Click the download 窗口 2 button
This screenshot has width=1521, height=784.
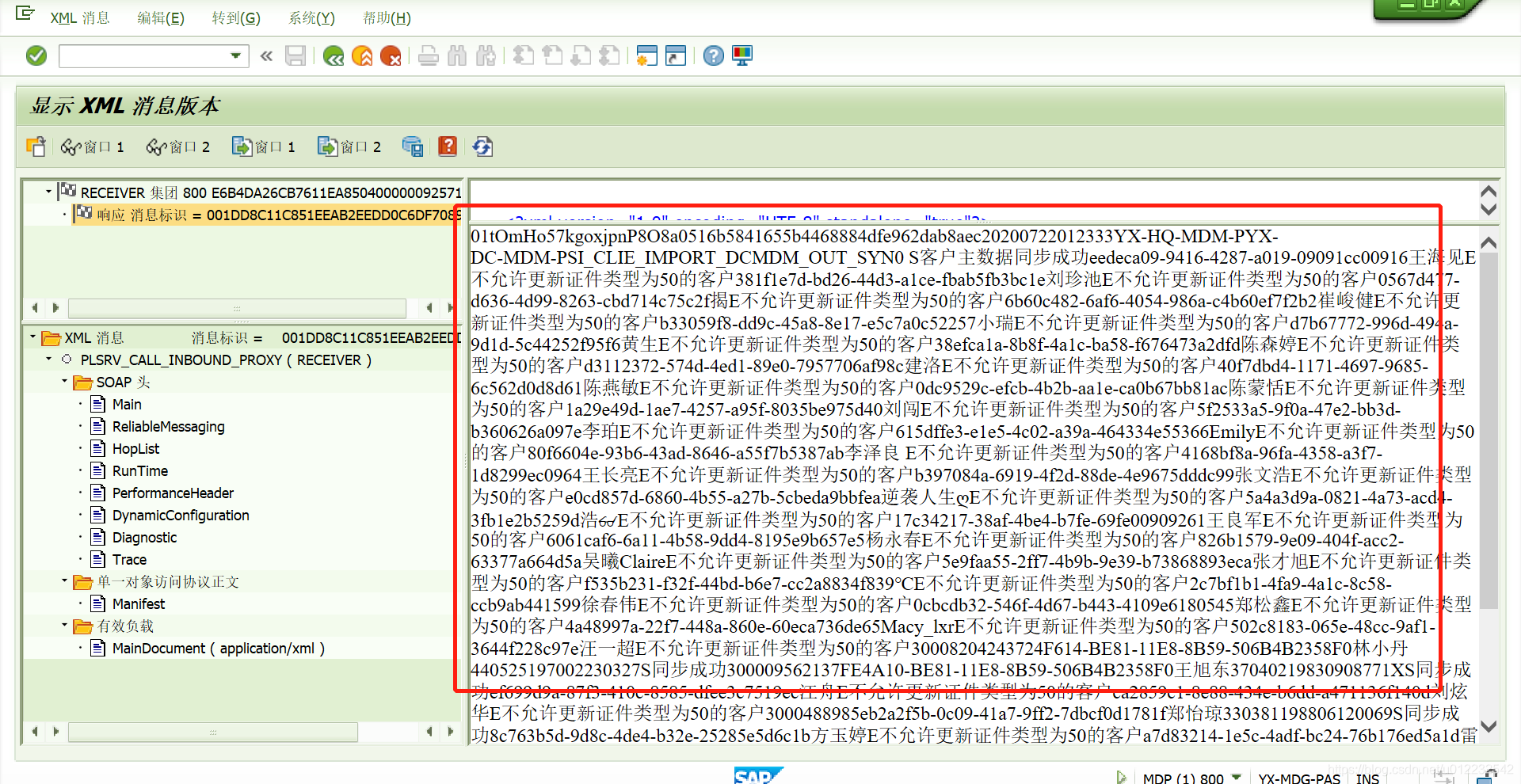[x=349, y=147]
